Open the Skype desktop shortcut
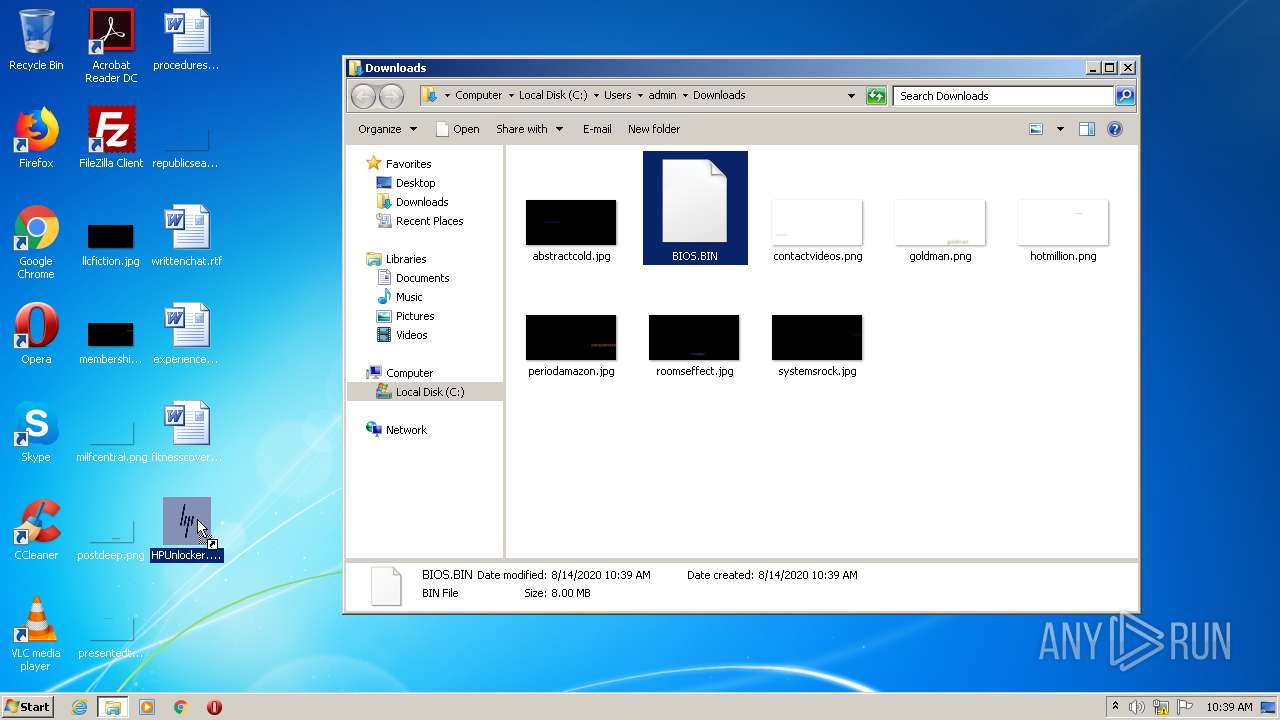1280x720 pixels. coord(36,432)
